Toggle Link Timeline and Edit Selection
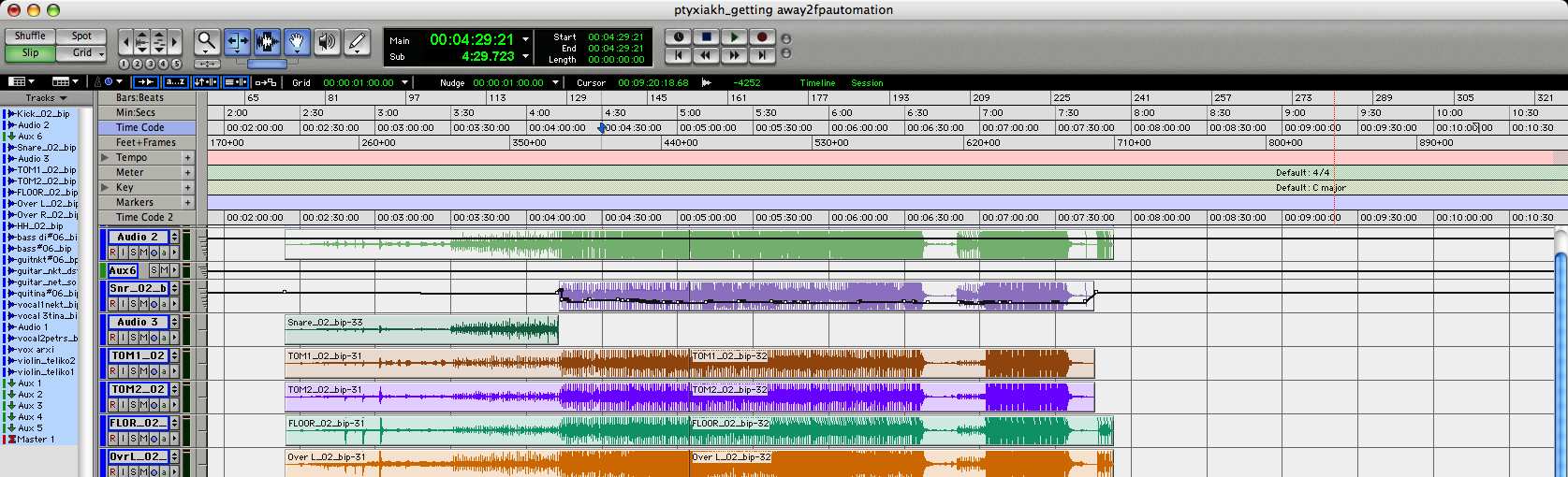The image size is (1568, 477). [x=205, y=82]
